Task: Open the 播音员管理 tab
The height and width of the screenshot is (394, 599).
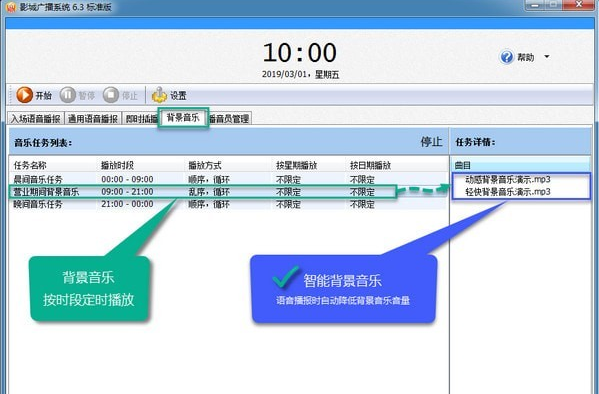Action: 229,118
